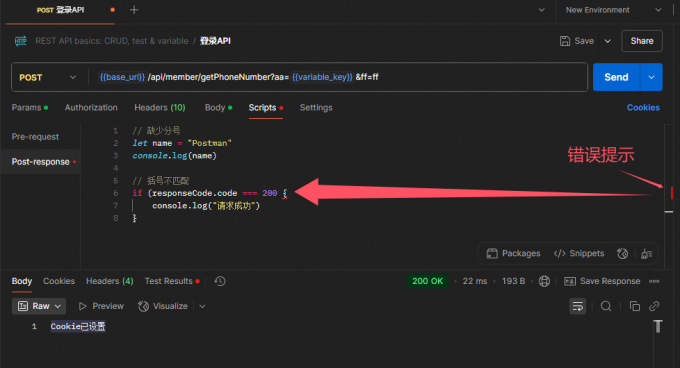
Task: Click the beautify code icon beside Postbot
Action: click(647, 254)
